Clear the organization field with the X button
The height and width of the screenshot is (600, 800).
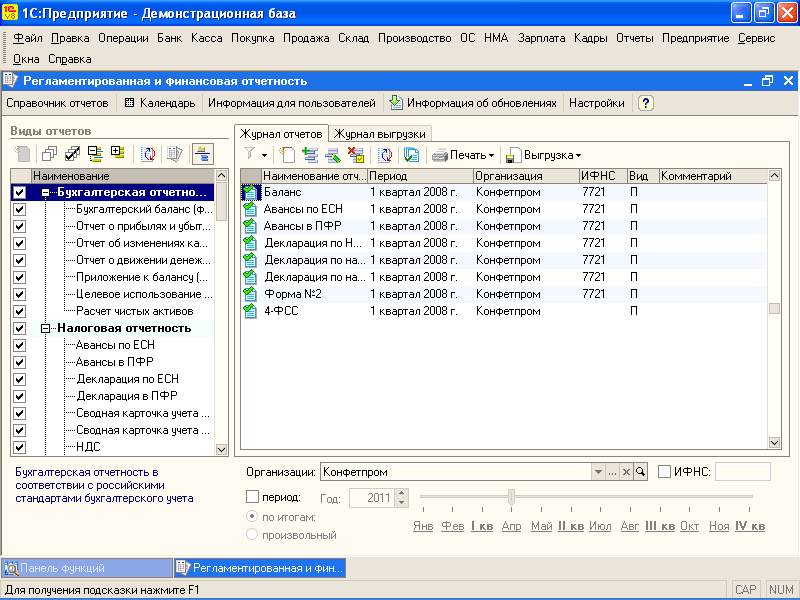point(626,472)
